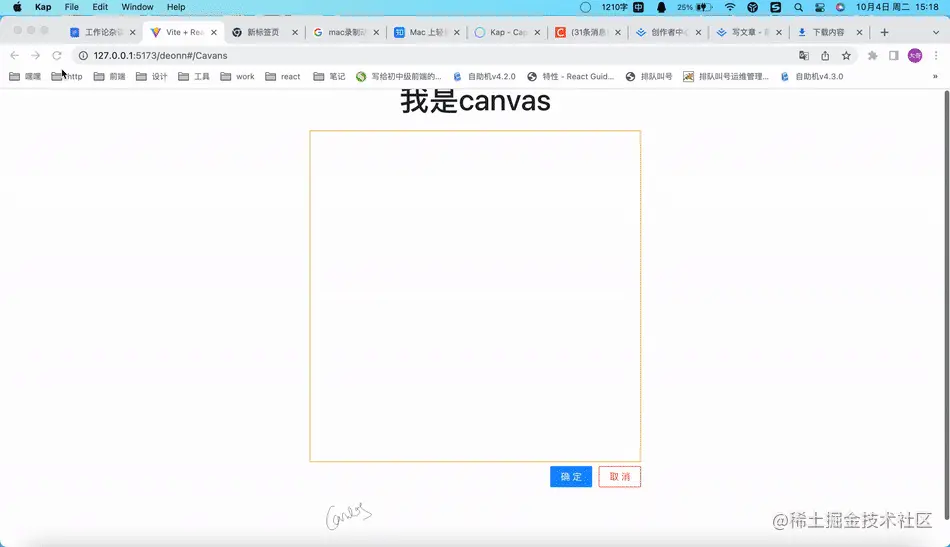Open the 特性 - React Guid bookmark
Viewport: 950px width, 547px height.
click(571, 76)
